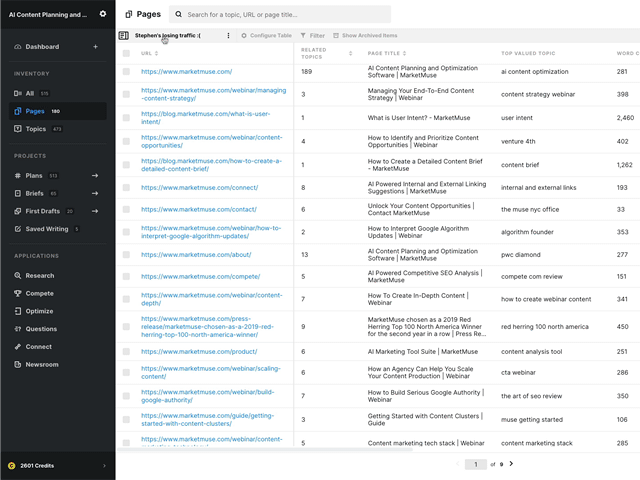
Task: Check the content-opportunities webinar row
Action: coord(126,141)
